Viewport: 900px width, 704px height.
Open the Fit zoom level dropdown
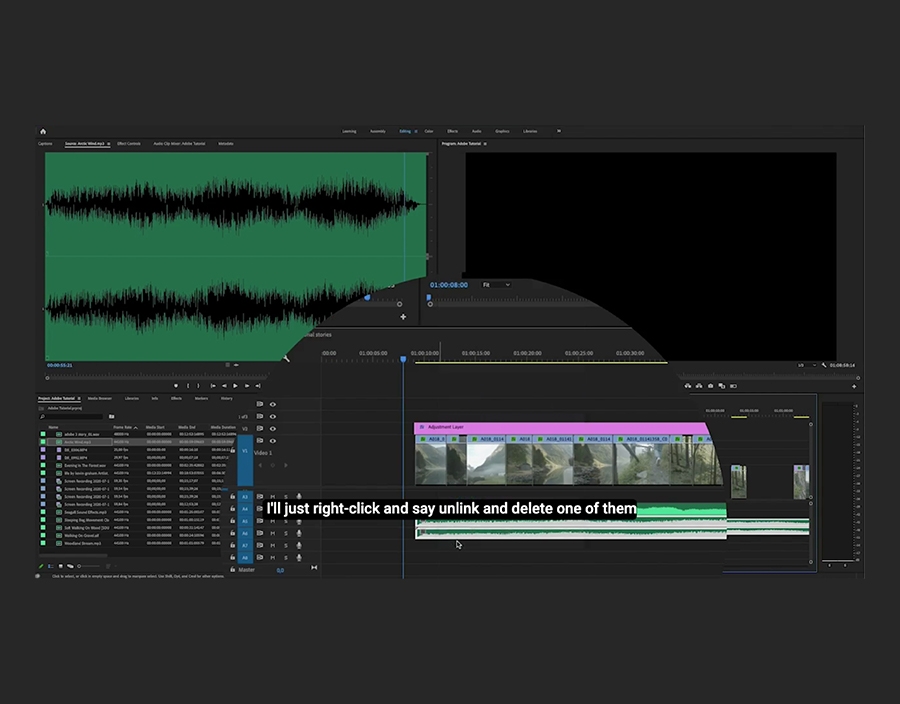[x=496, y=285]
